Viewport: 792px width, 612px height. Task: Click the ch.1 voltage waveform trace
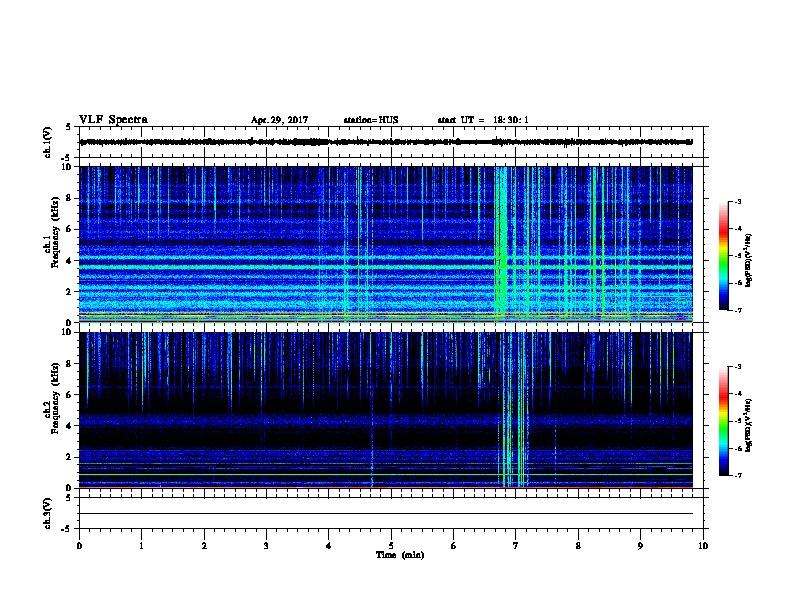coord(386,142)
